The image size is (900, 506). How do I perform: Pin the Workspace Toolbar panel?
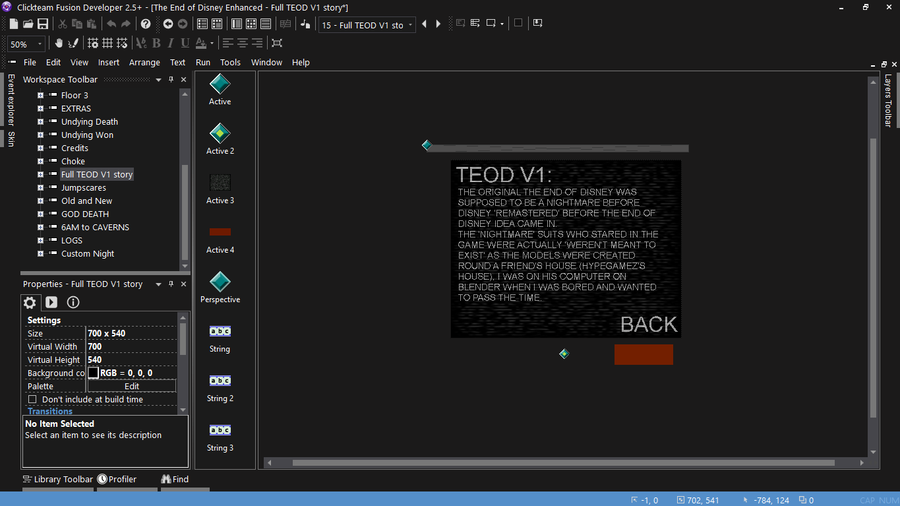point(171,80)
